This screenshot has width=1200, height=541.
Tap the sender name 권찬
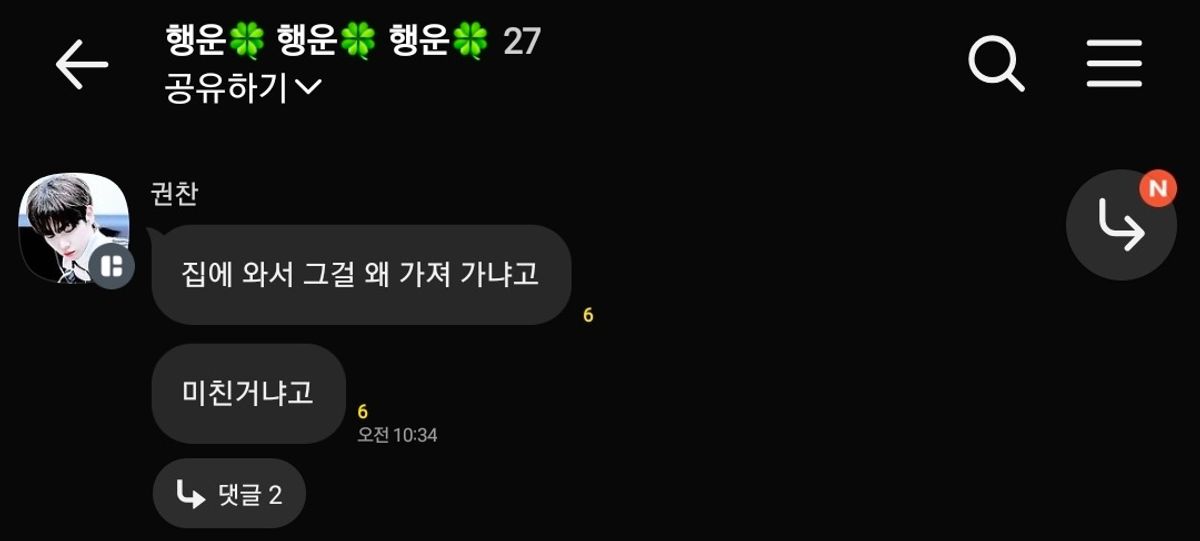tap(173, 194)
